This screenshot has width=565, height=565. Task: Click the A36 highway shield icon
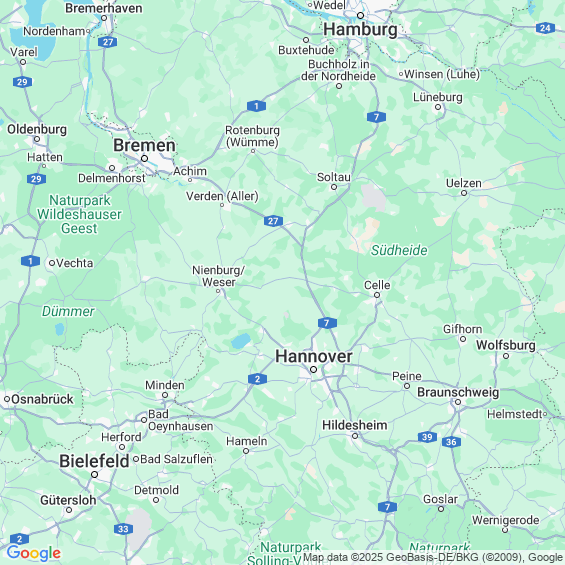451,442
